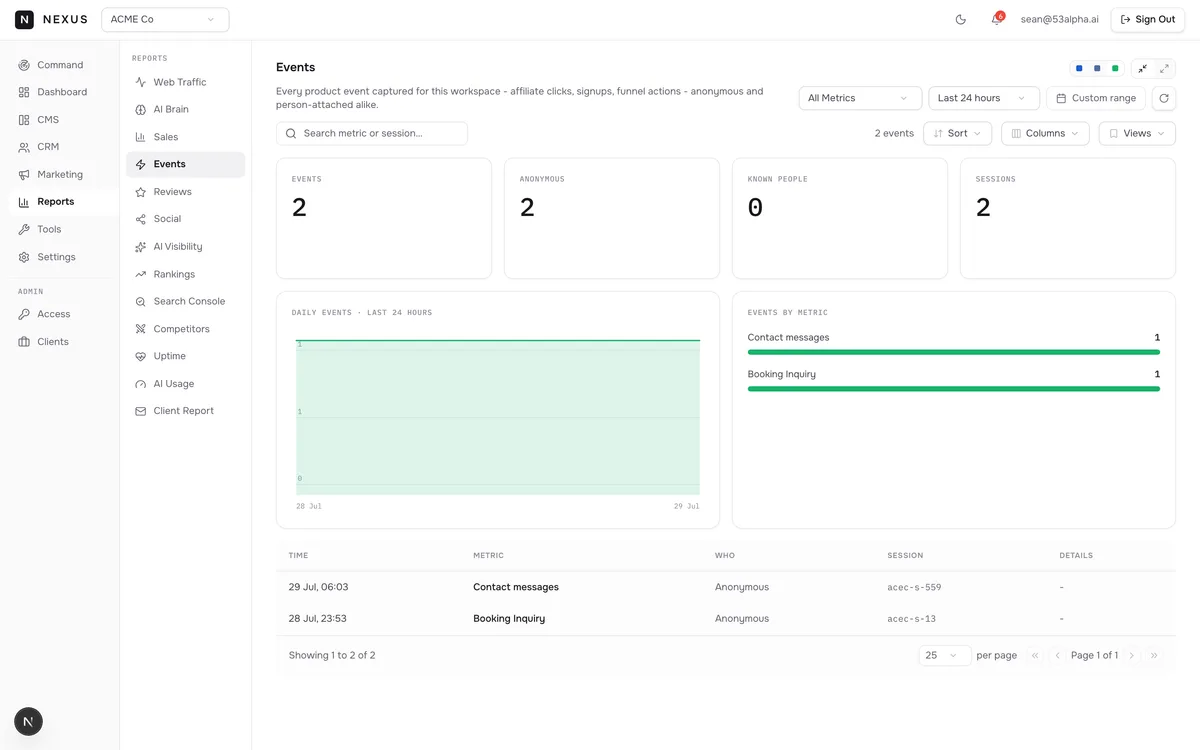Screen dimensions: 1200x750
Task: Open the Marketing section
Action: point(60,175)
